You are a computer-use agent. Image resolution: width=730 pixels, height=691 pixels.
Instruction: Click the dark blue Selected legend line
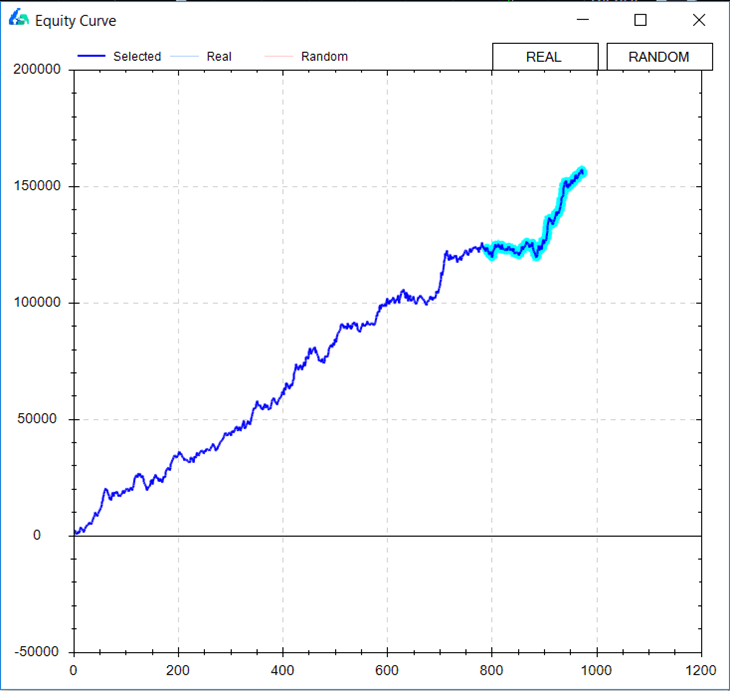click(91, 57)
